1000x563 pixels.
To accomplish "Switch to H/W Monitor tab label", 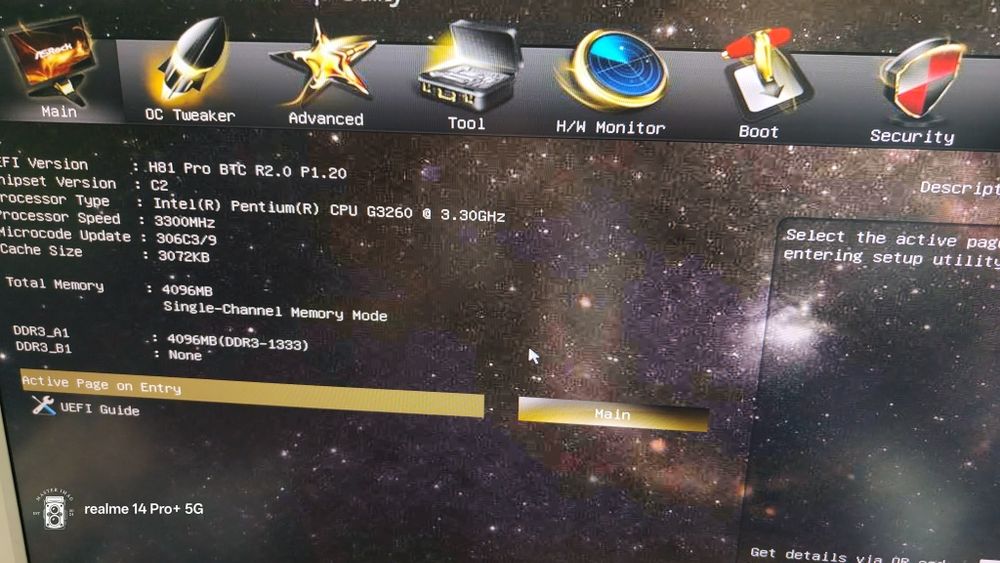I will point(610,128).
